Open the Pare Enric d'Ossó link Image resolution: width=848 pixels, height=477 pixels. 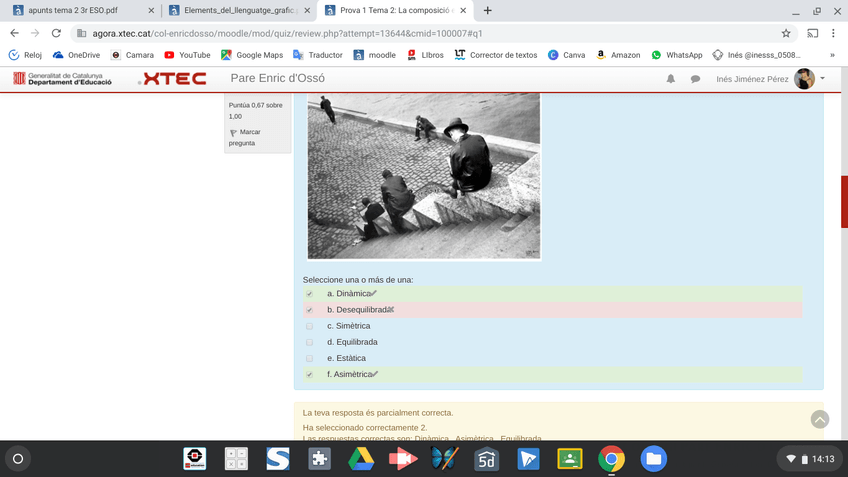tap(277, 78)
